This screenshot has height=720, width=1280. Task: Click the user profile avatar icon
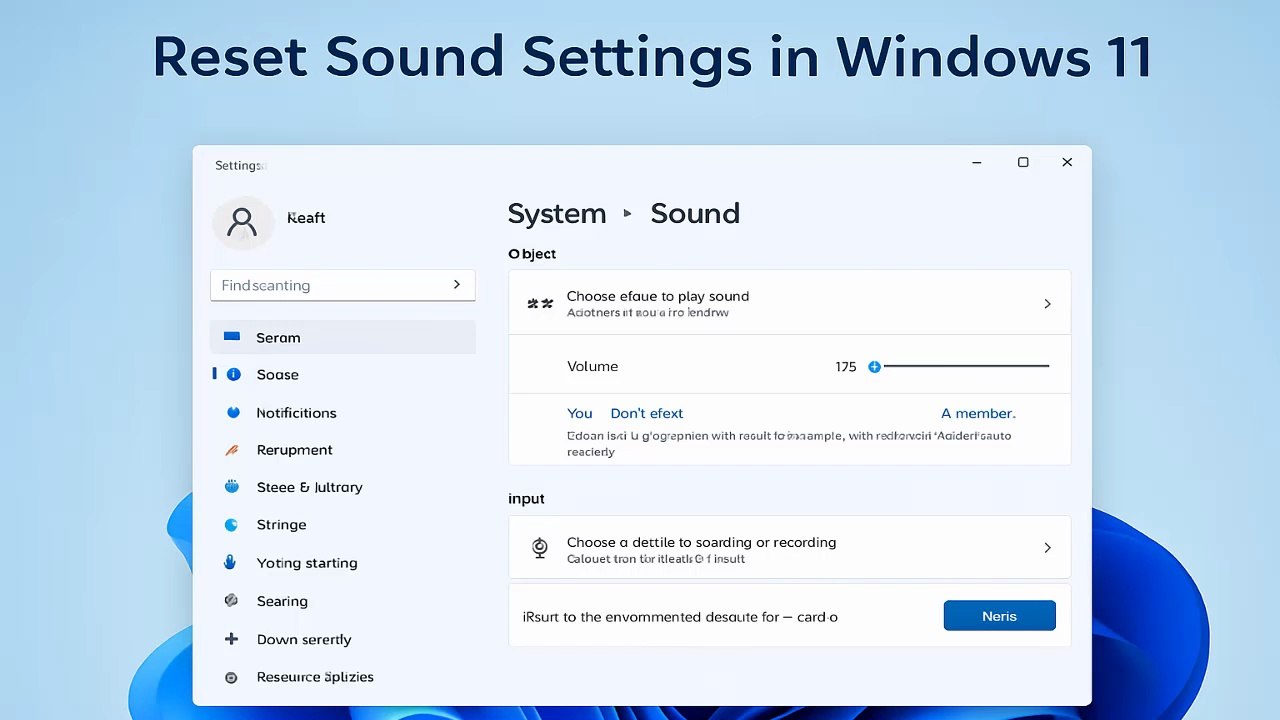242,221
